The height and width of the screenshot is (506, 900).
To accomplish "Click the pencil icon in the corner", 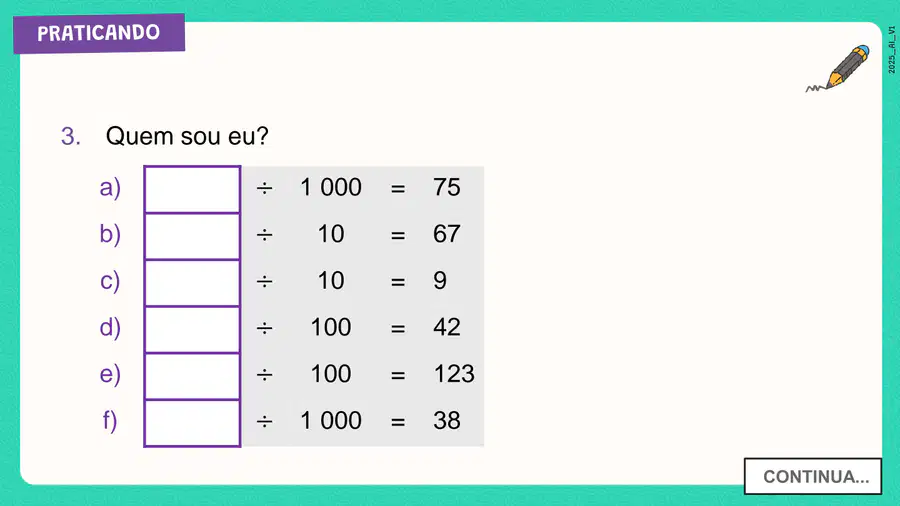I will [x=839, y=68].
